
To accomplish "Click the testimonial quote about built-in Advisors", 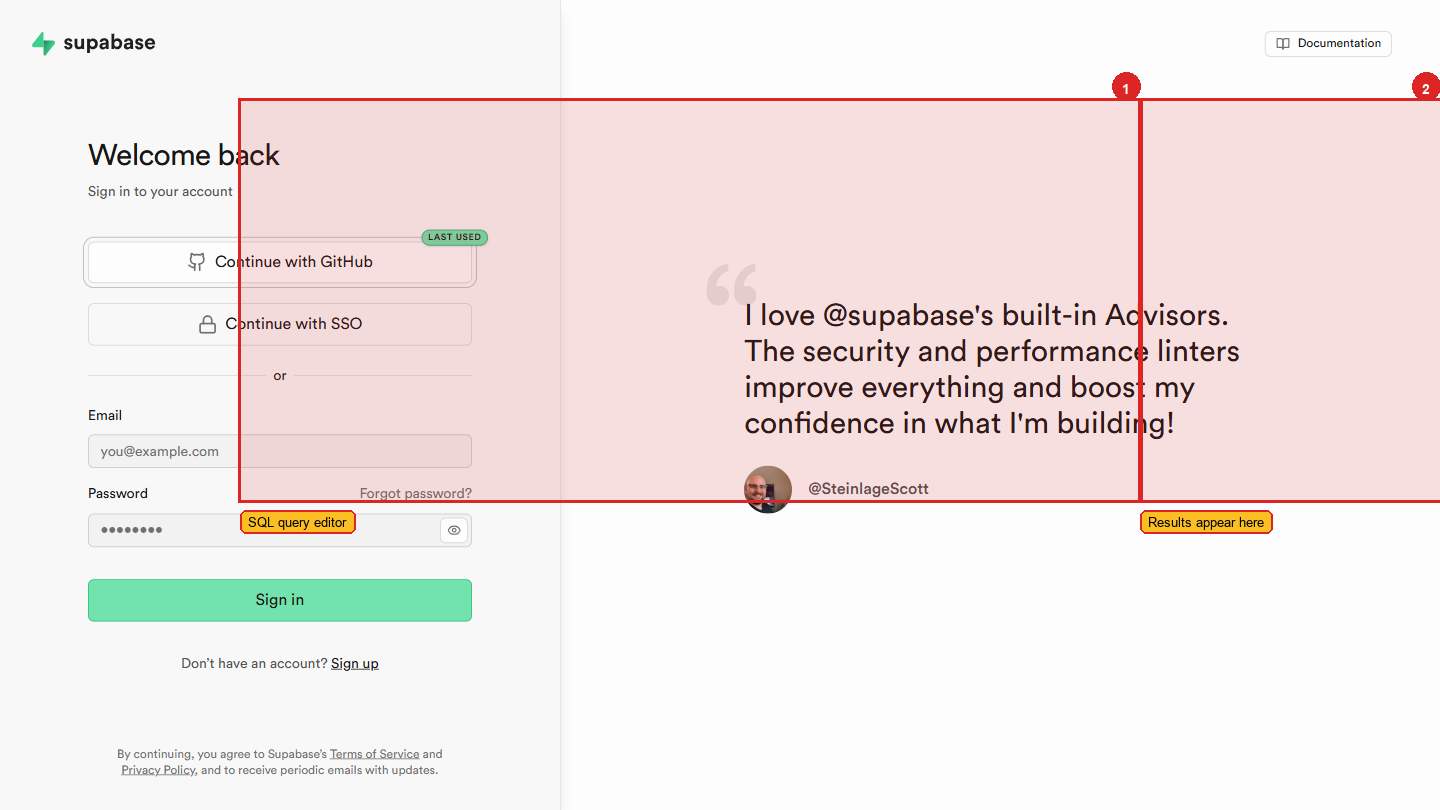I will 992,369.
